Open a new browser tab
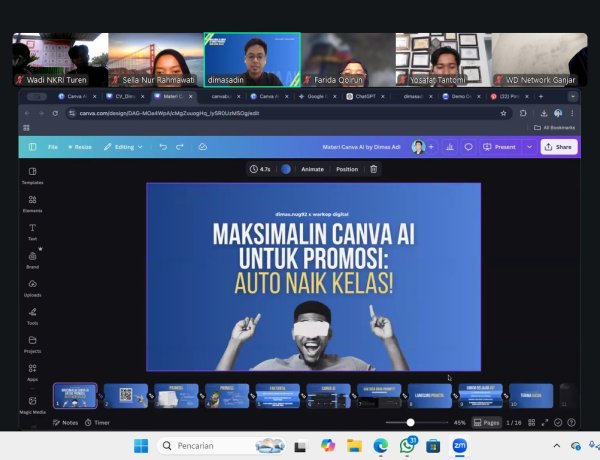 click(541, 96)
